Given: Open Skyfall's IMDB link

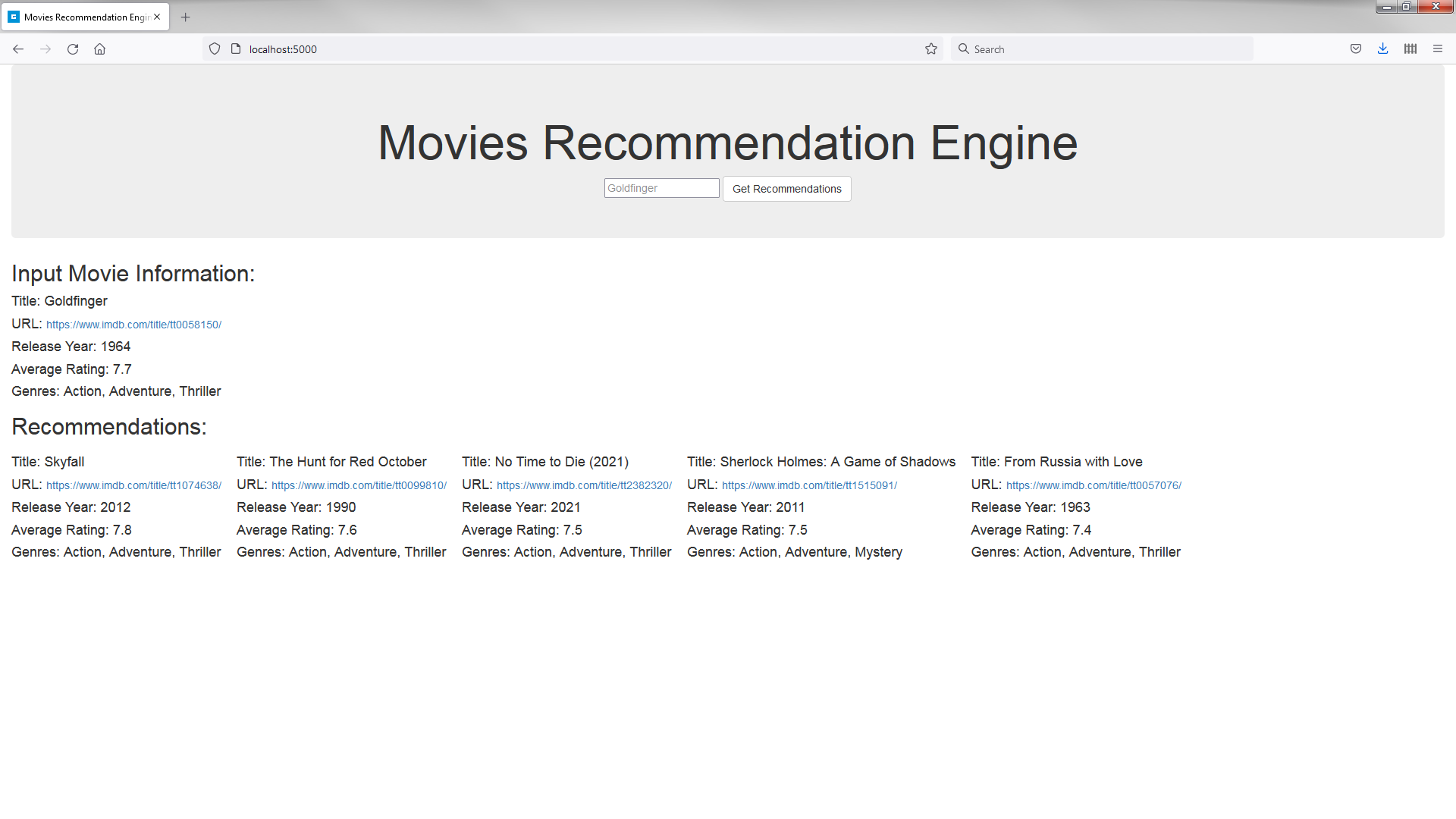Looking at the screenshot, I should [133, 485].
